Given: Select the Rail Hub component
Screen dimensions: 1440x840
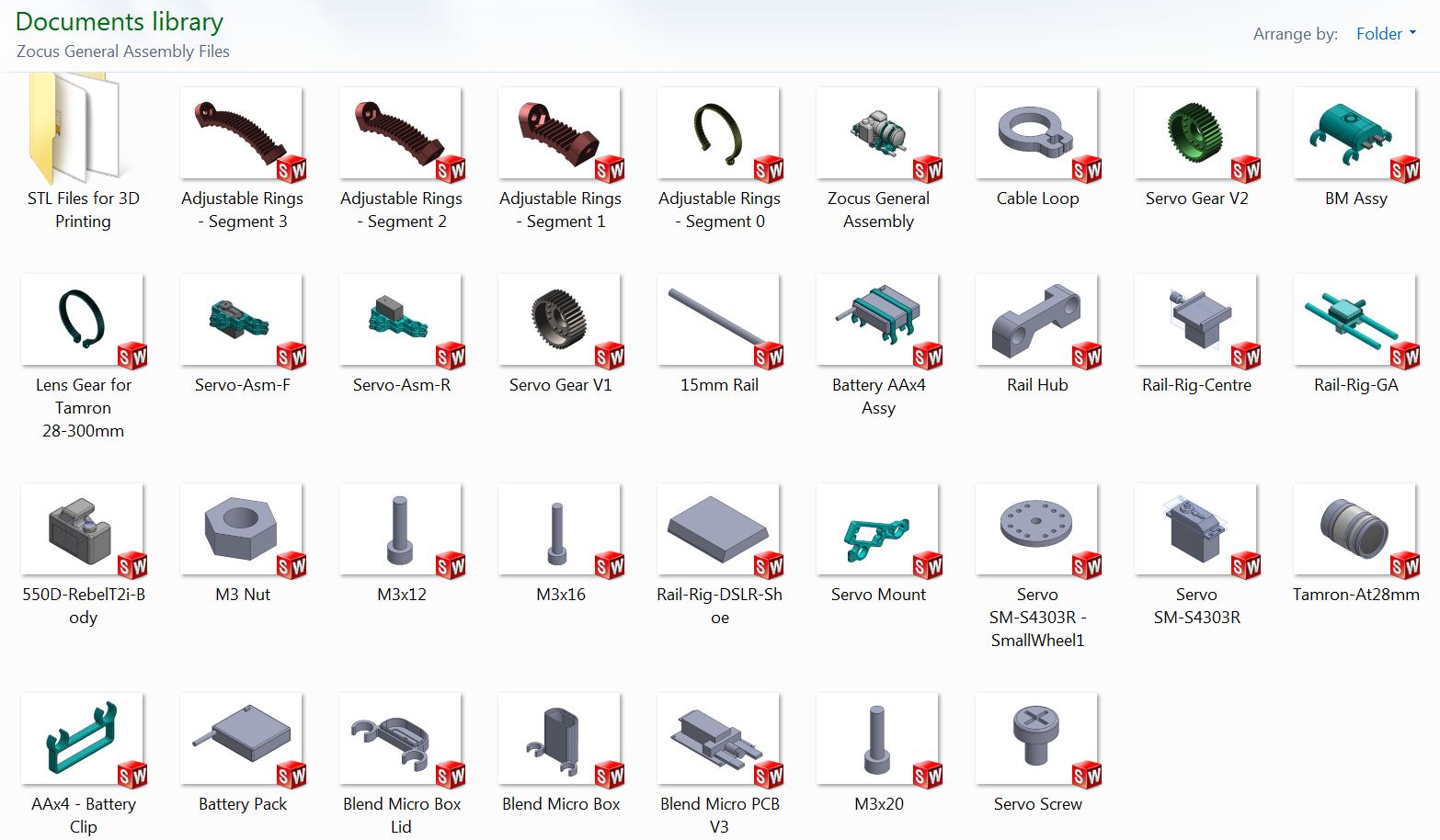Looking at the screenshot, I should pos(1037,322).
